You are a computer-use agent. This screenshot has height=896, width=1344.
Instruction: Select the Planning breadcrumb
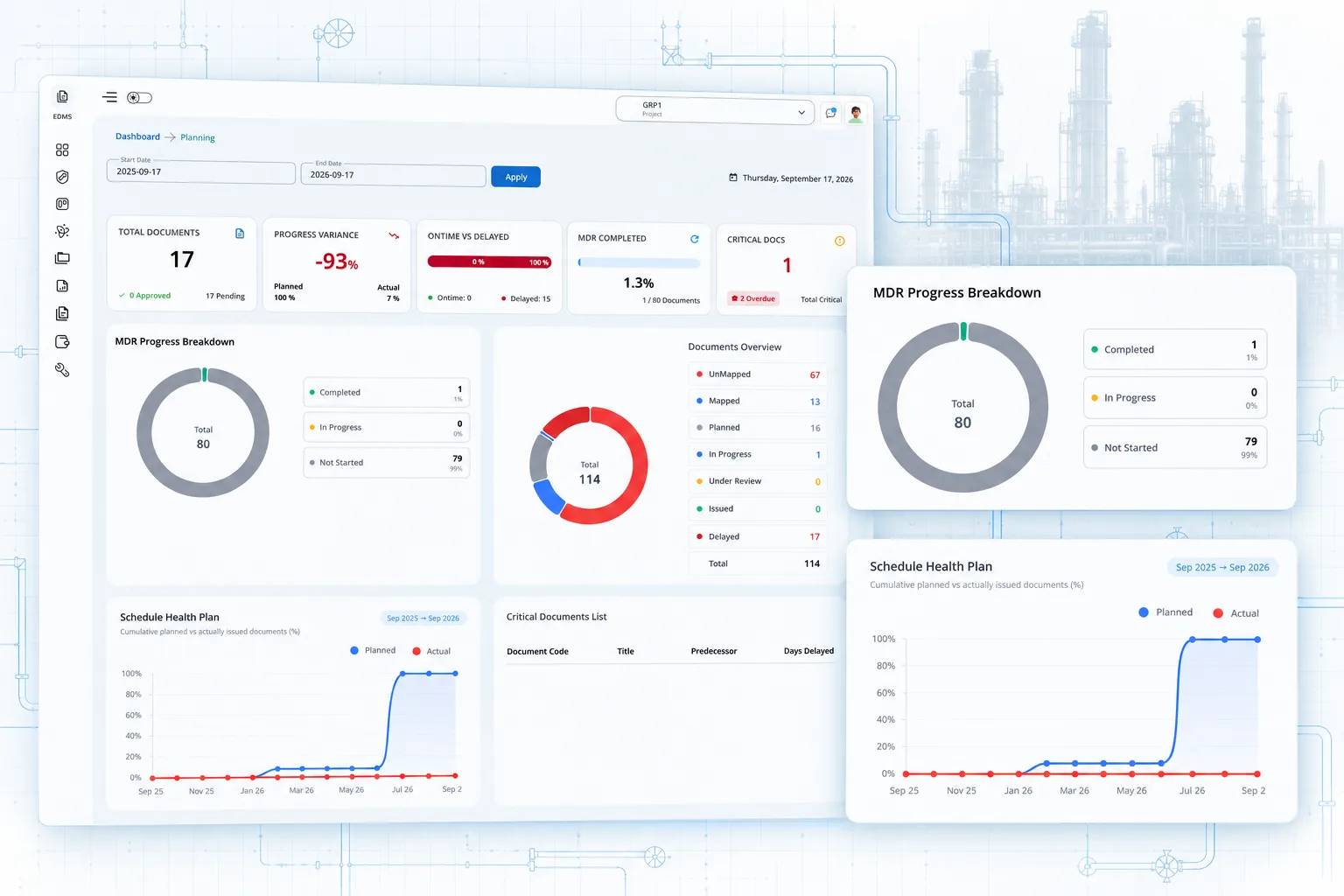pos(198,137)
